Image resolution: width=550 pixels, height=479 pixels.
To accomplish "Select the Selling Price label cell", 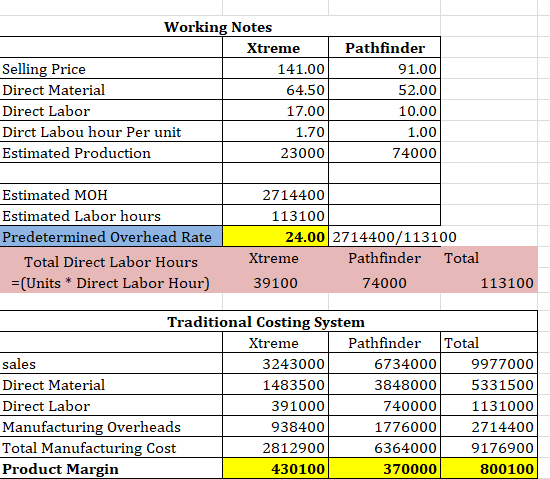I will (111, 68).
